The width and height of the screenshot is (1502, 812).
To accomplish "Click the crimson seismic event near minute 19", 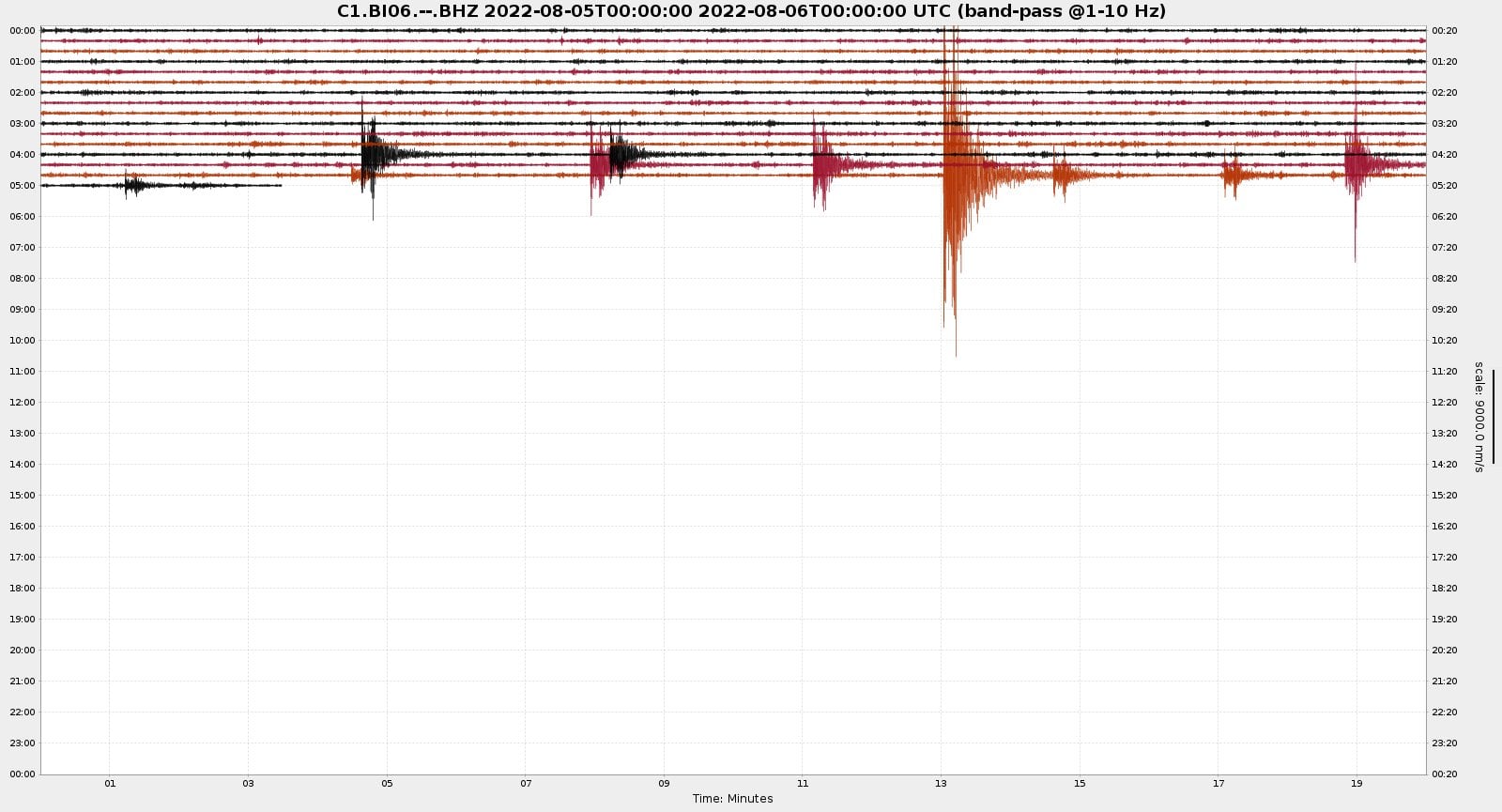I will click(x=1356, y=164).
